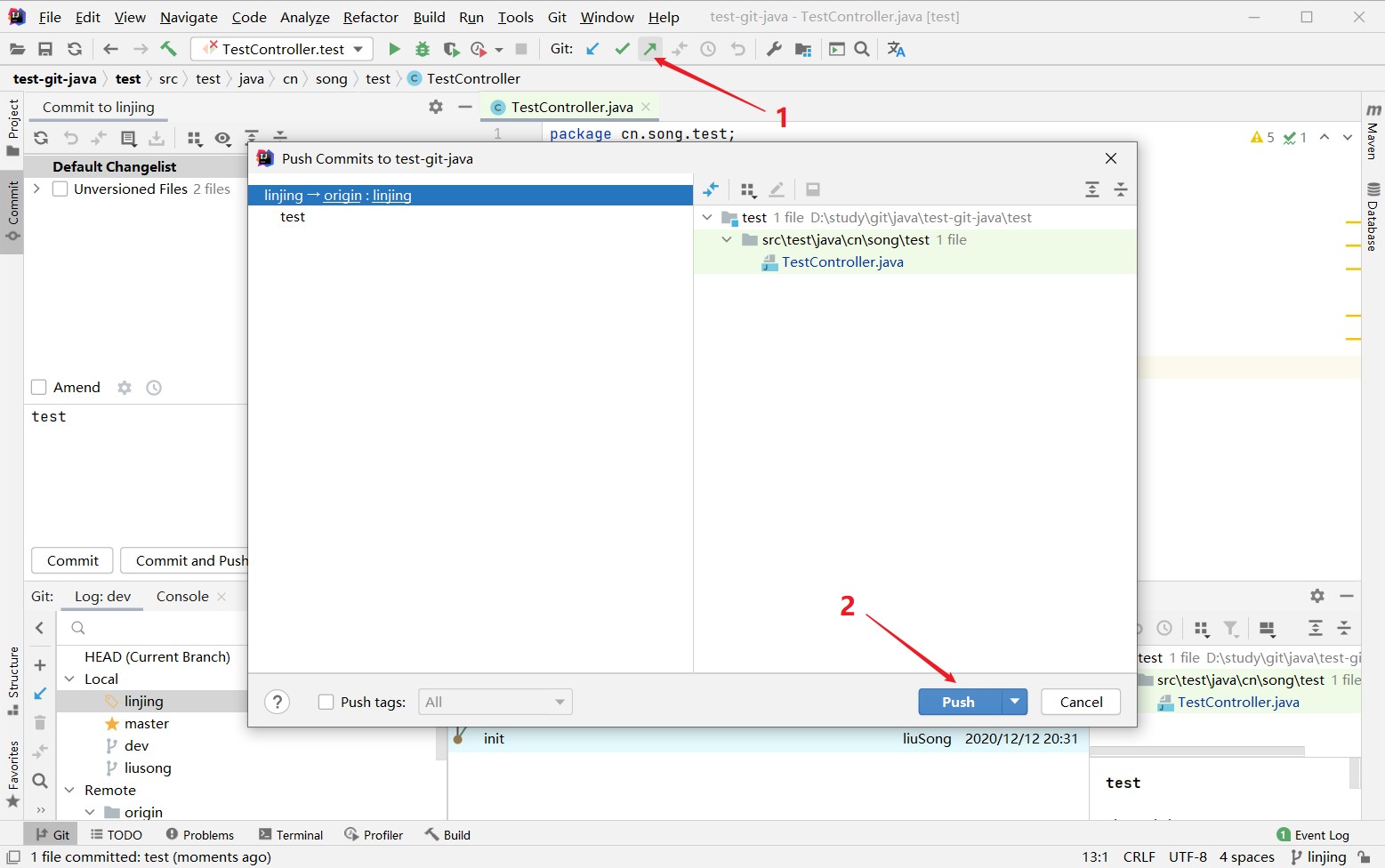Switch to the Console tab
Viewport: 1385px width, 868px height.
[182, 596]
